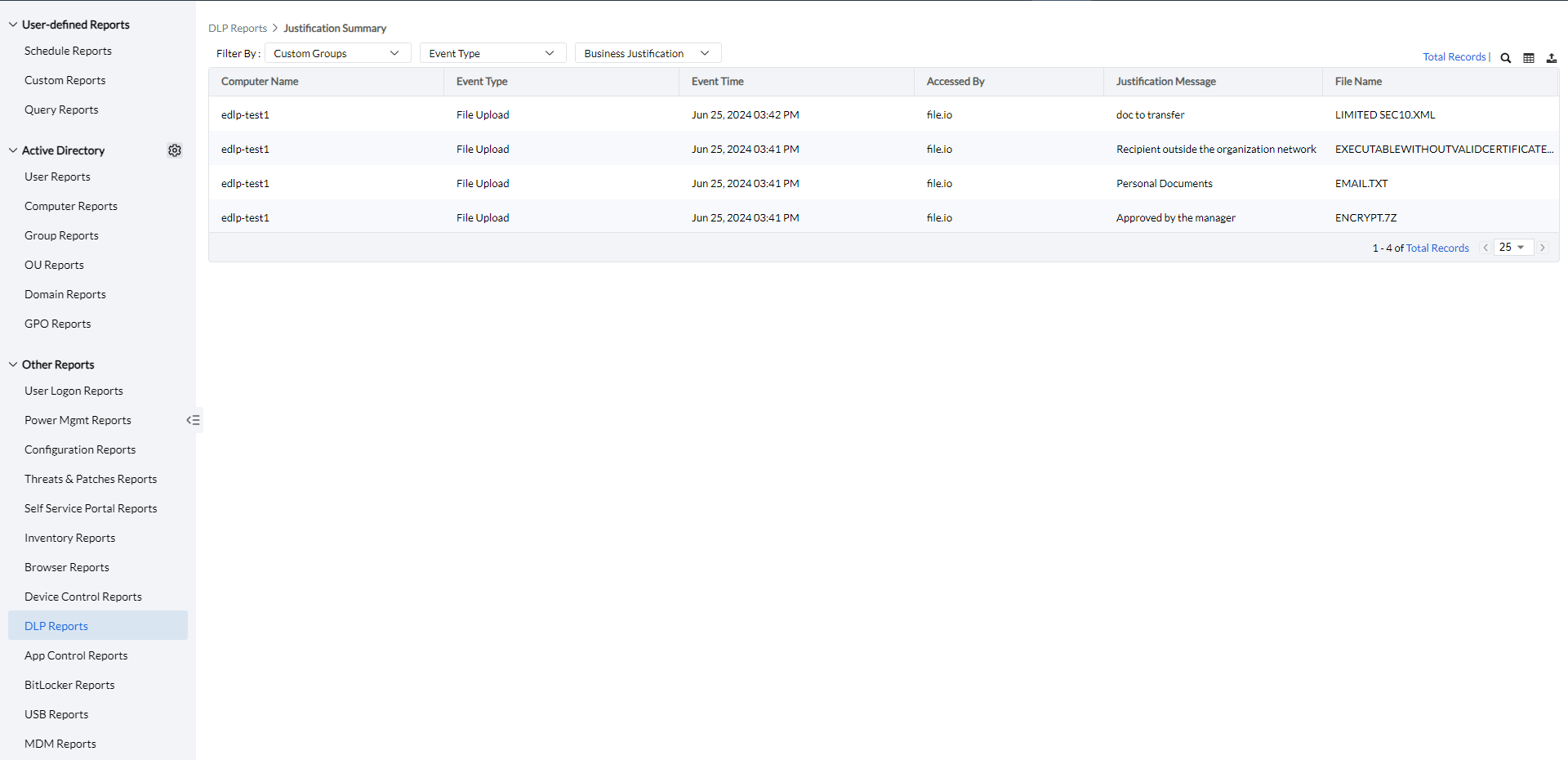Screen dimensions: 1568x760
Task: Go to the next page of records
Action: click(1543, 248)
